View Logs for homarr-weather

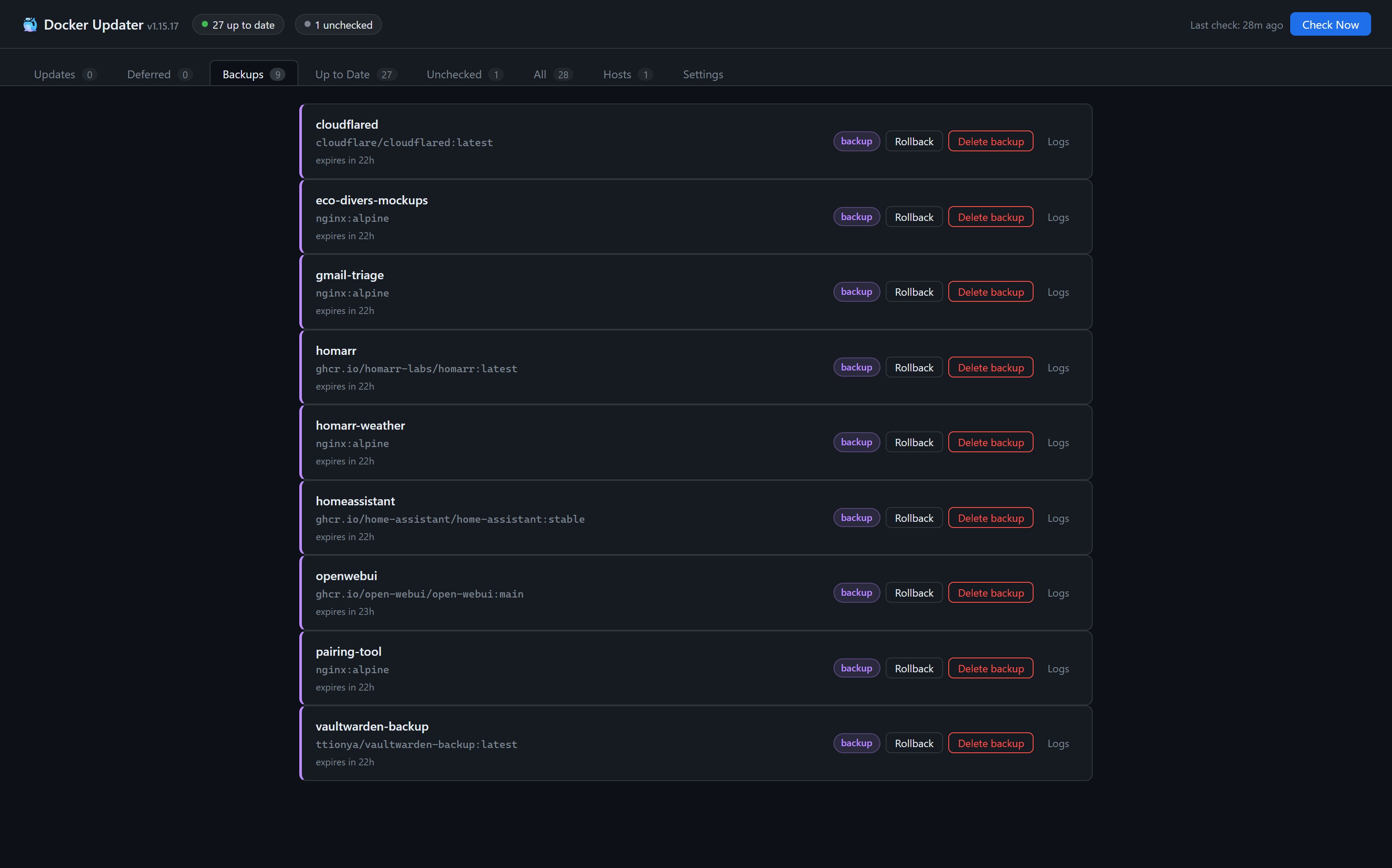pyautogui.click(x=1058, y=442)
